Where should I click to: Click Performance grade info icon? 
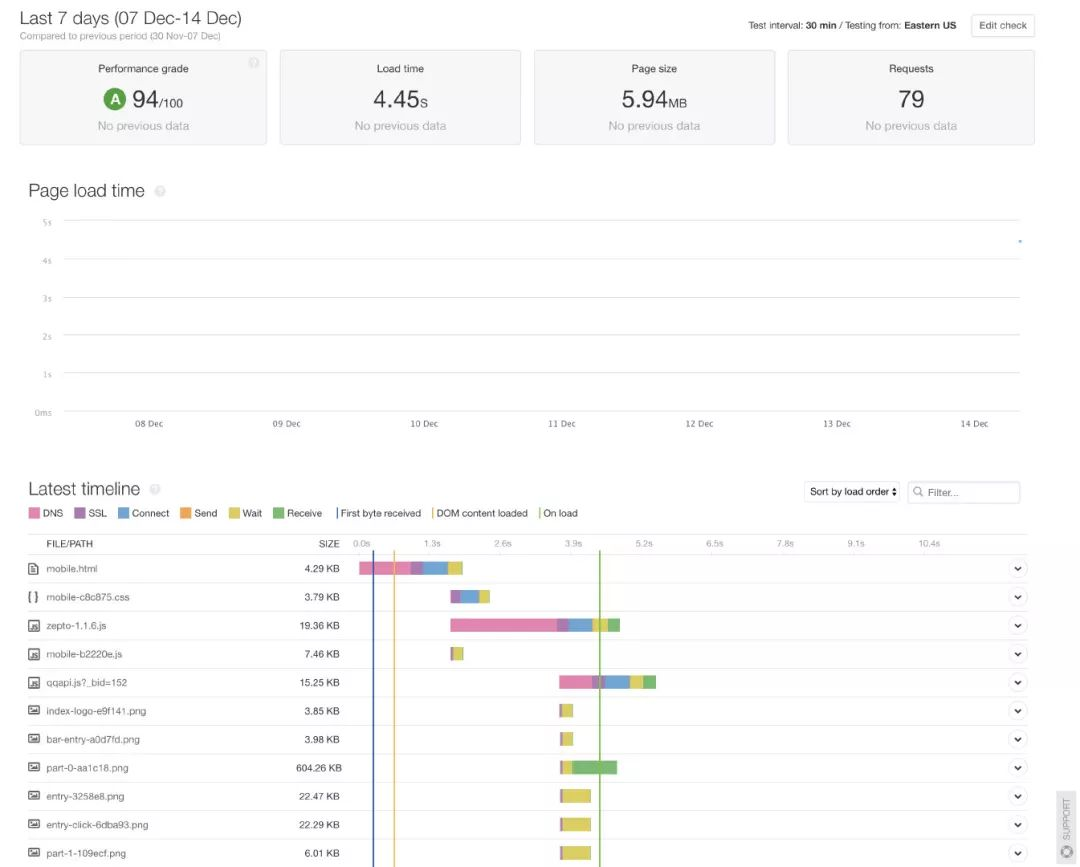click(253, 63)
